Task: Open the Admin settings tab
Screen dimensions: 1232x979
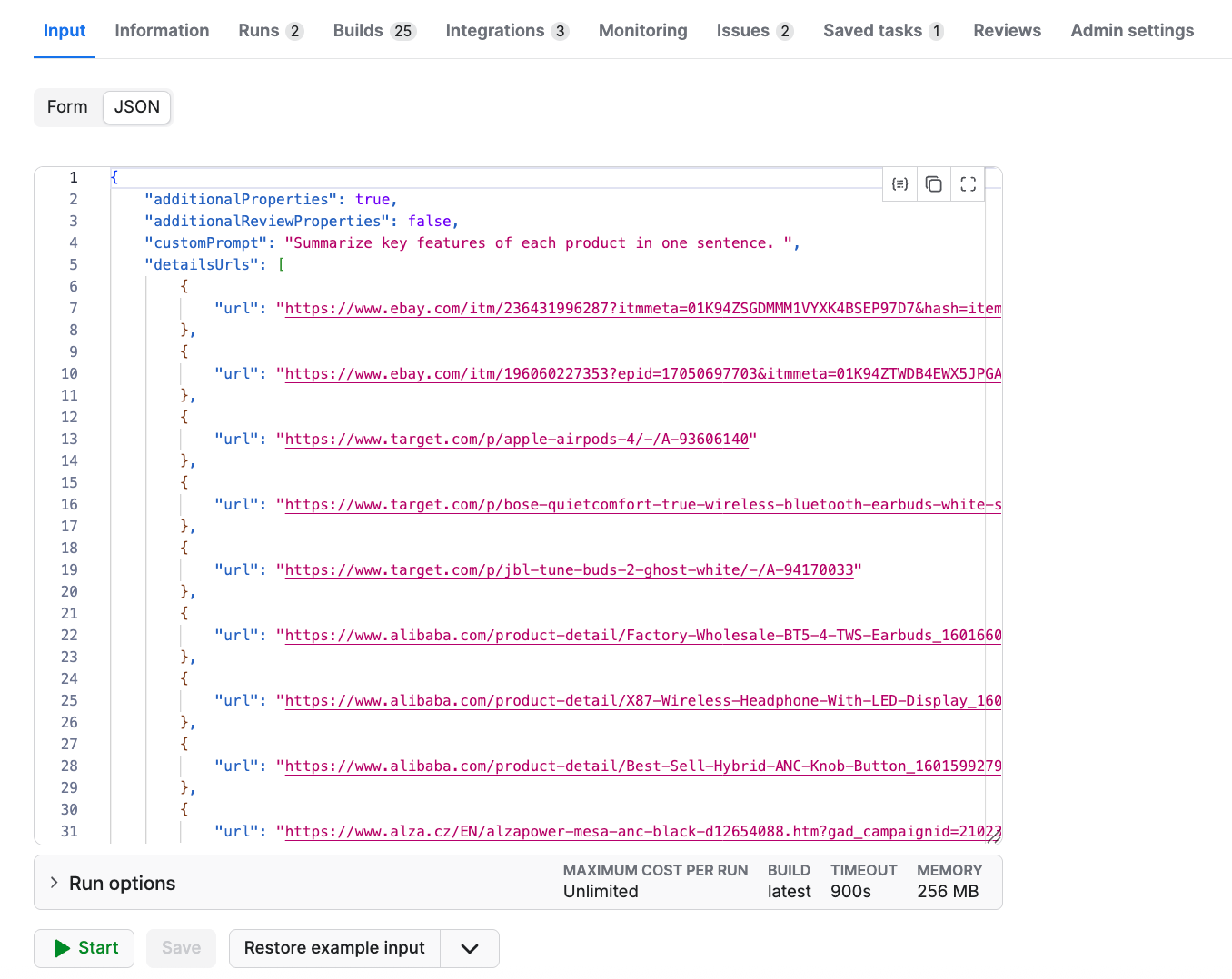Action: (1132, 30)
